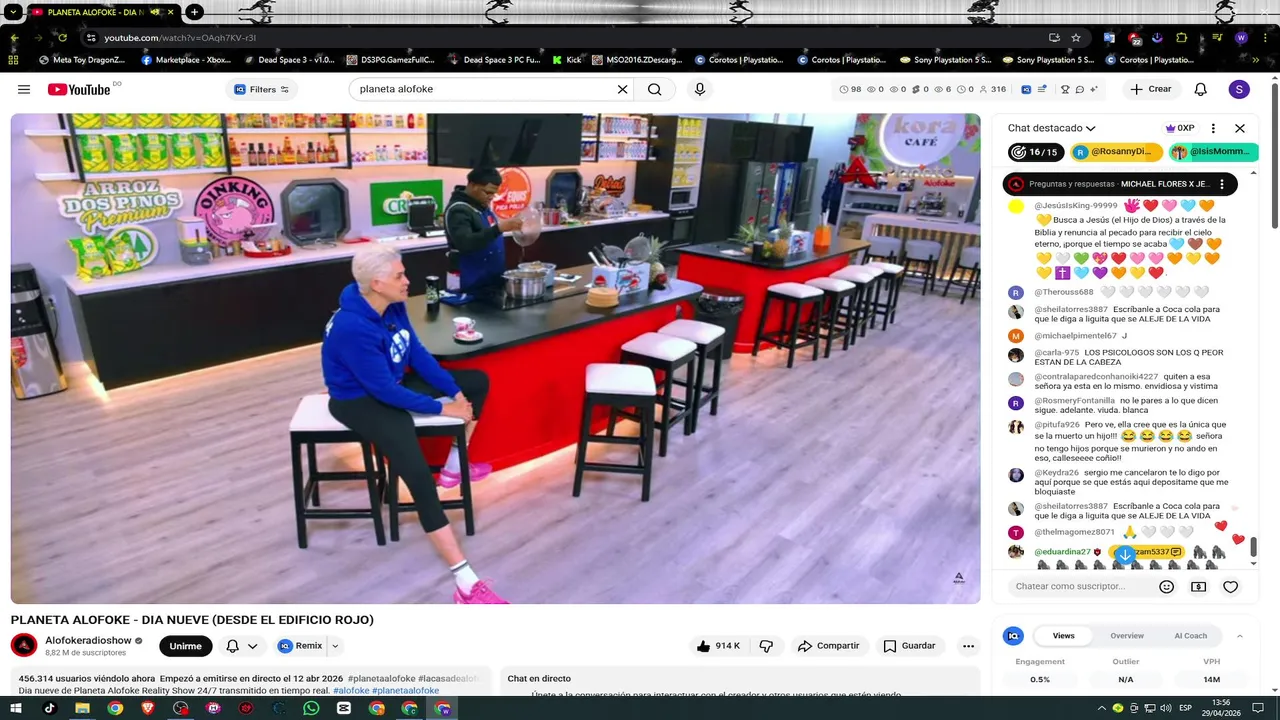This screenshot has height=720, width=1280.
Task: Send a heart reaction in chat
Action: point(1231,587)
